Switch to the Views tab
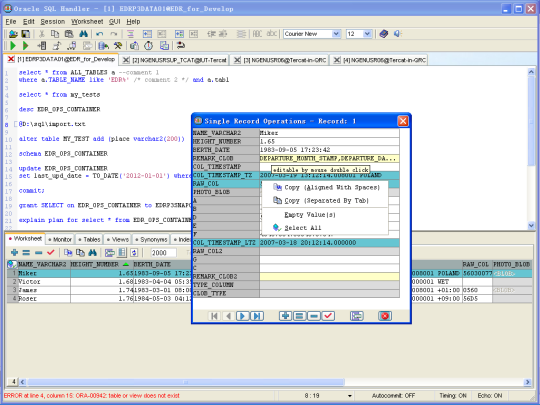Viewport: 540px width, 405px height. (117, 239)
